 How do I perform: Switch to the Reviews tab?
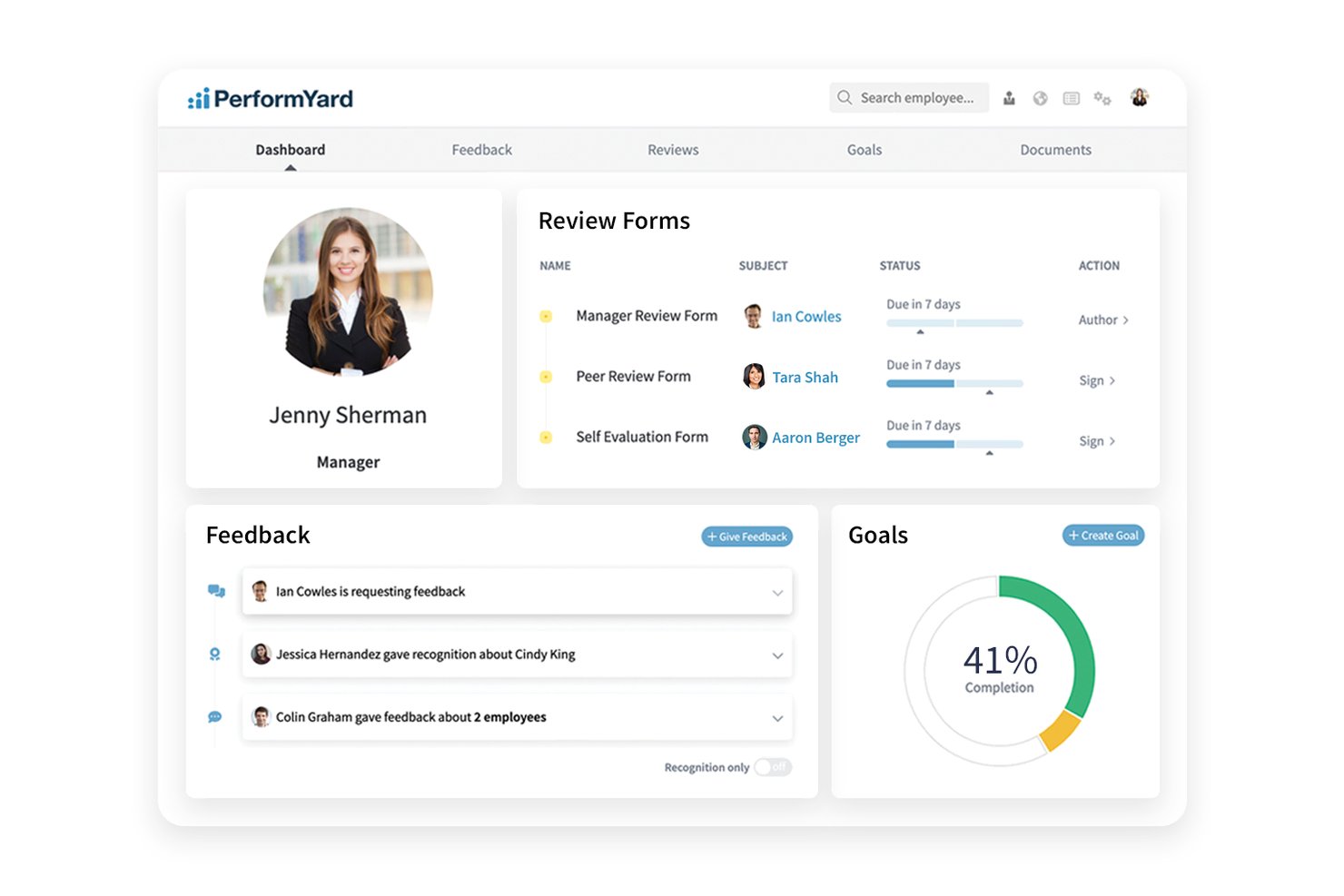pyautogui.click(x=673, y=150)
